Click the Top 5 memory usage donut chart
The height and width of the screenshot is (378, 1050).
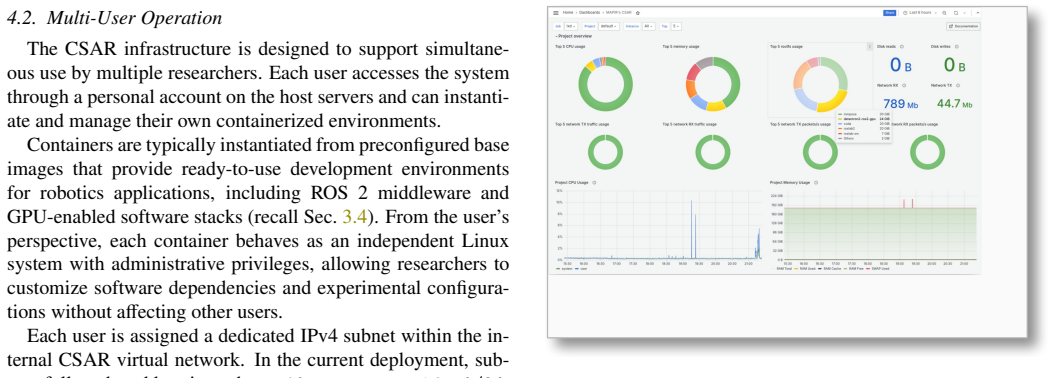point(712,84)
